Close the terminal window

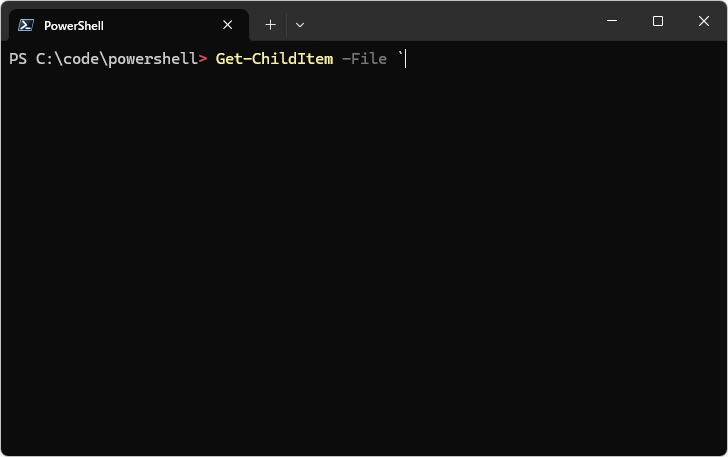(x=704, y=21)
